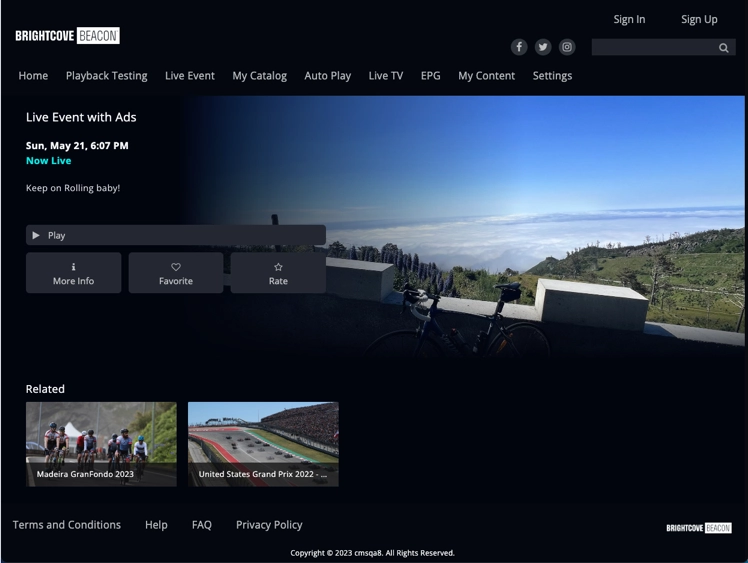Open the FAQ footer link

[202, 525]
